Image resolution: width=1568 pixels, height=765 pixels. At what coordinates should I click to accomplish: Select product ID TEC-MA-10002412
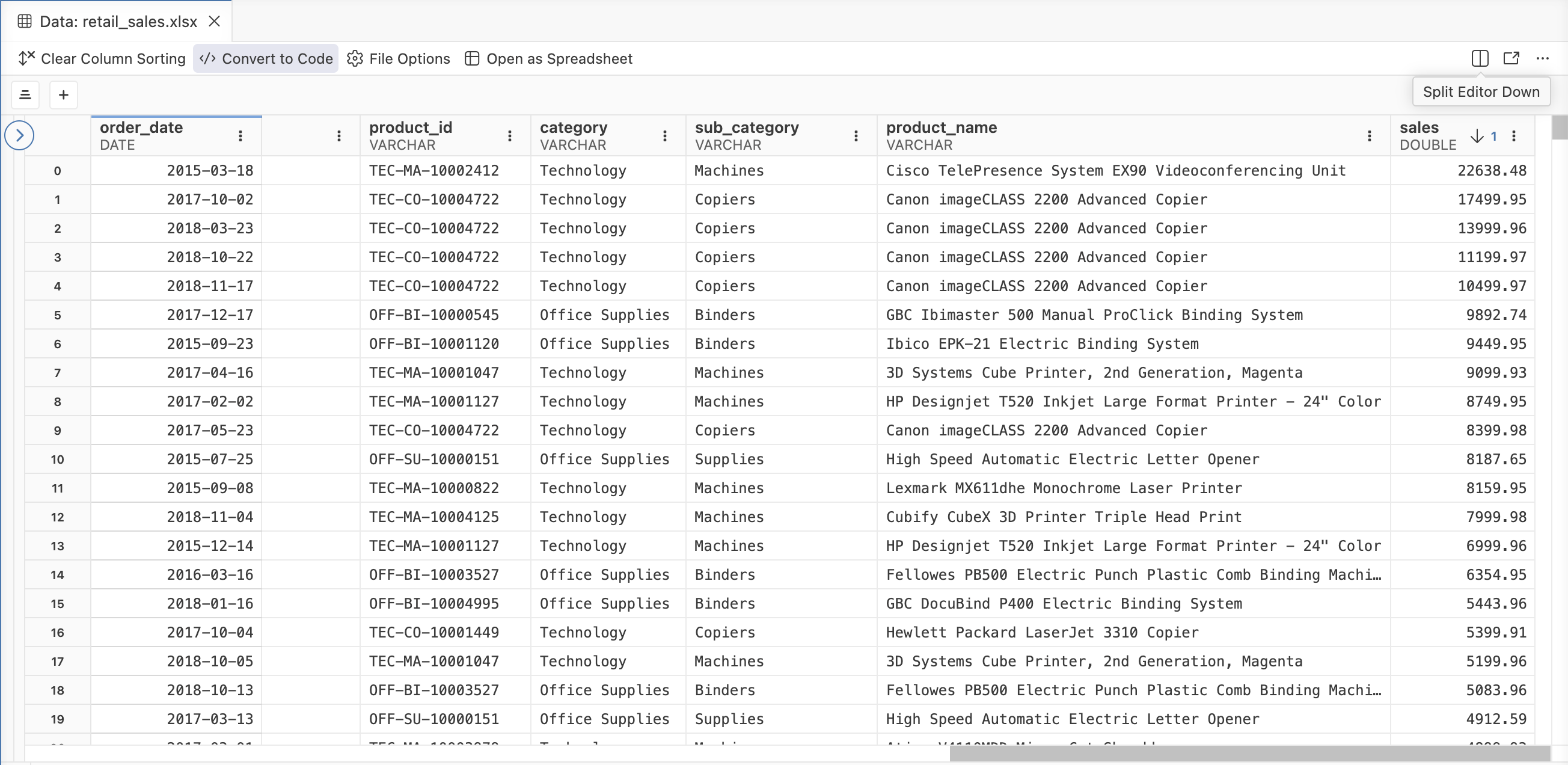pyautogui.click(x=445, y=171)
